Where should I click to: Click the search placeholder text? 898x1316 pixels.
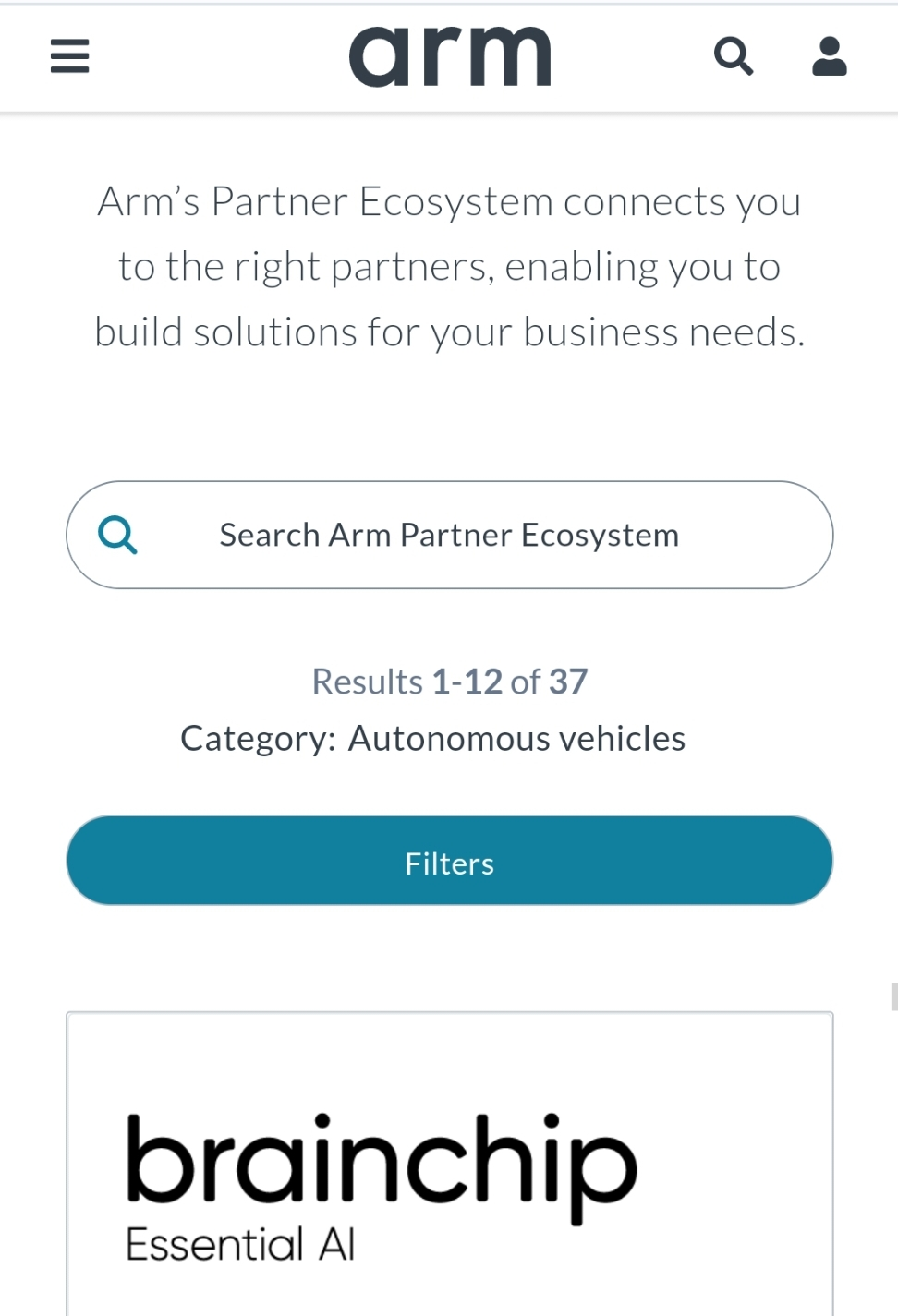pyautogui.click(x=450, y=536)
